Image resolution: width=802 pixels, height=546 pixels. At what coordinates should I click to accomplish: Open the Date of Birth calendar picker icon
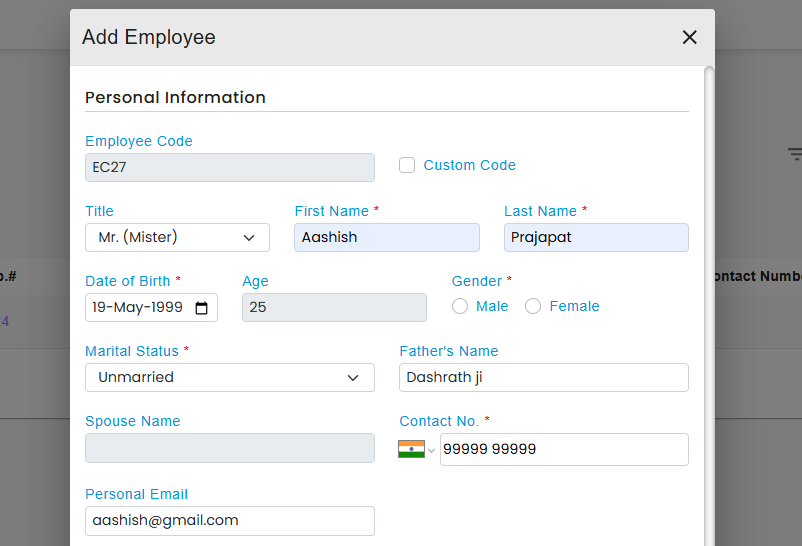point(201,308)
